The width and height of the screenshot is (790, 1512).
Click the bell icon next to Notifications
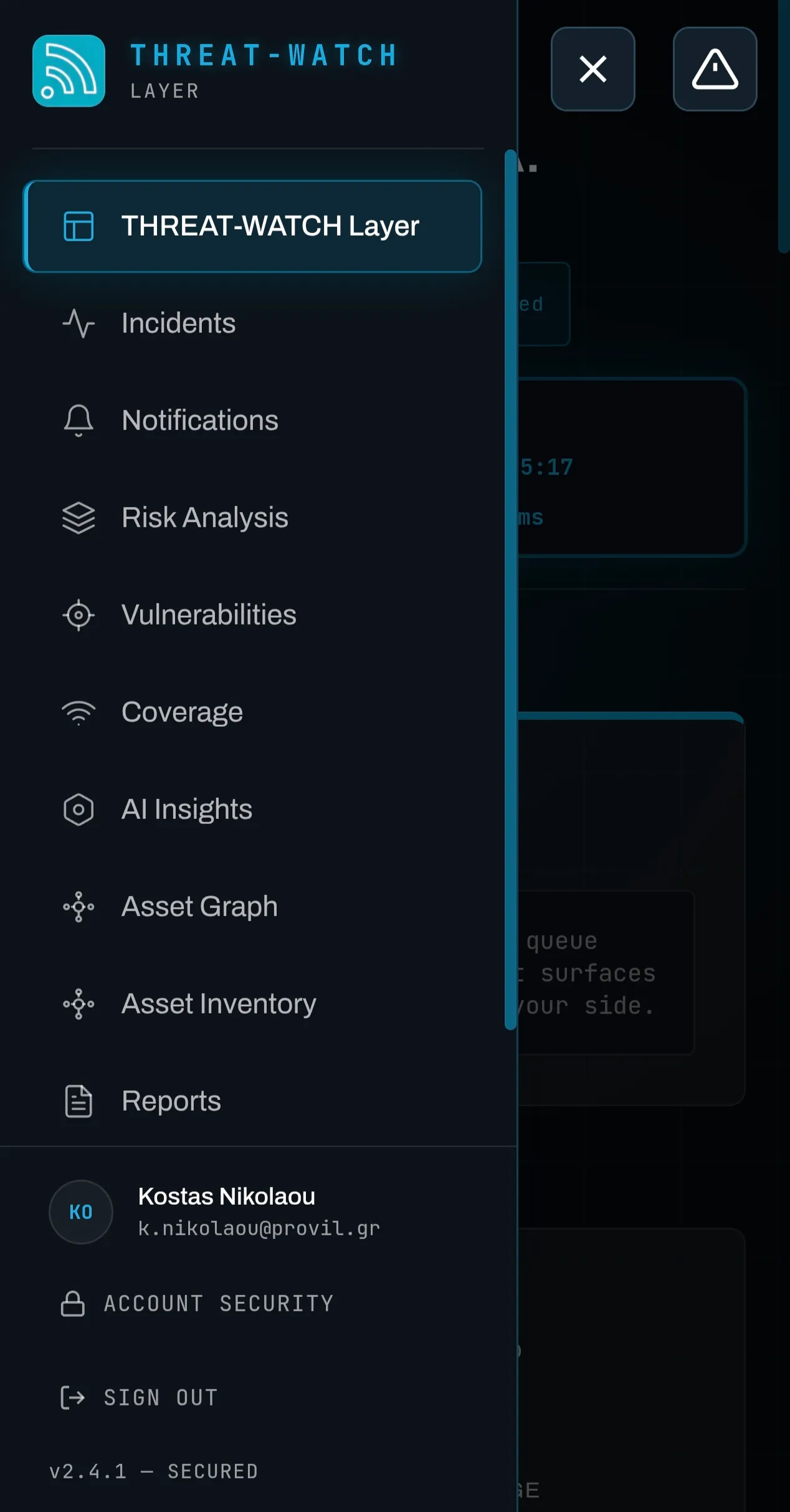pyautogui.click(x=79, y=421)
